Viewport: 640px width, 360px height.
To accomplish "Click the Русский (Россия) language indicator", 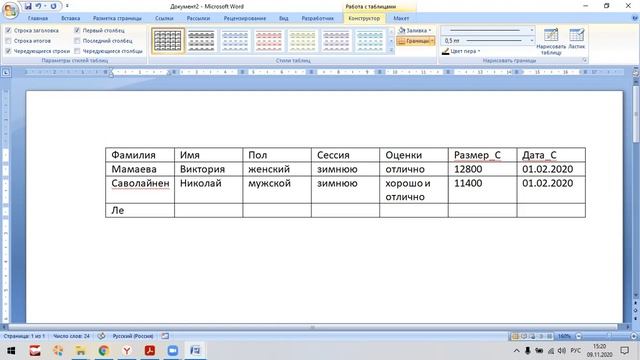I will tap(133, 336).
